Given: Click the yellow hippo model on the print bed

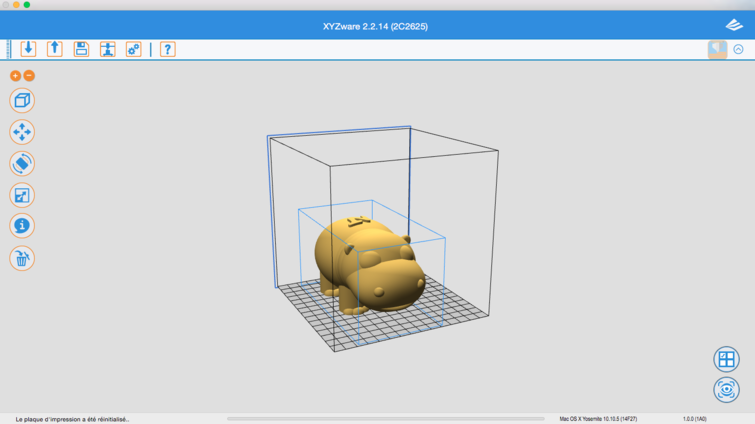Looking at the screenshot, I should point(370,265).
